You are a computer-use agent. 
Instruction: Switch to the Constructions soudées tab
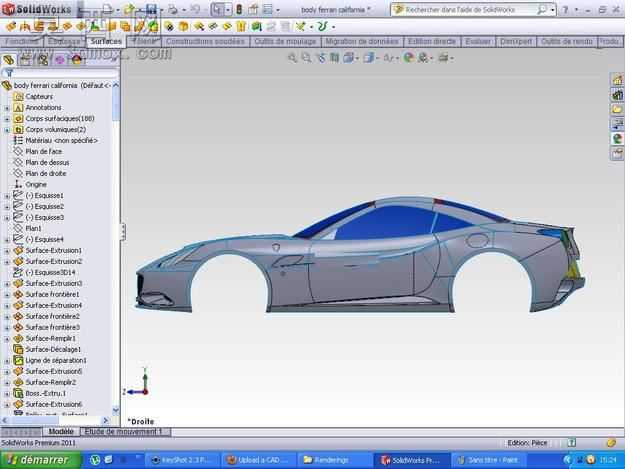pyautogui.click(x=205, y=41)
